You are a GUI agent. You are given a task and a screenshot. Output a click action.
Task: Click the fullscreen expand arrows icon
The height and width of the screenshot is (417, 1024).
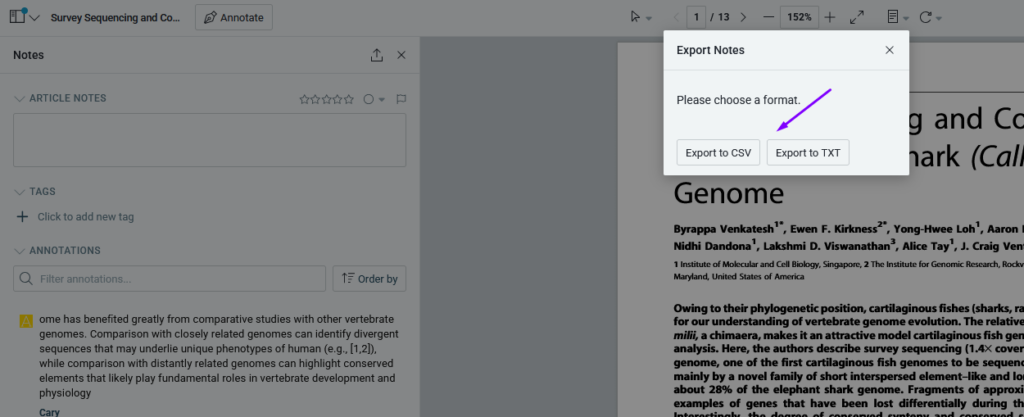tap(857, 17)
